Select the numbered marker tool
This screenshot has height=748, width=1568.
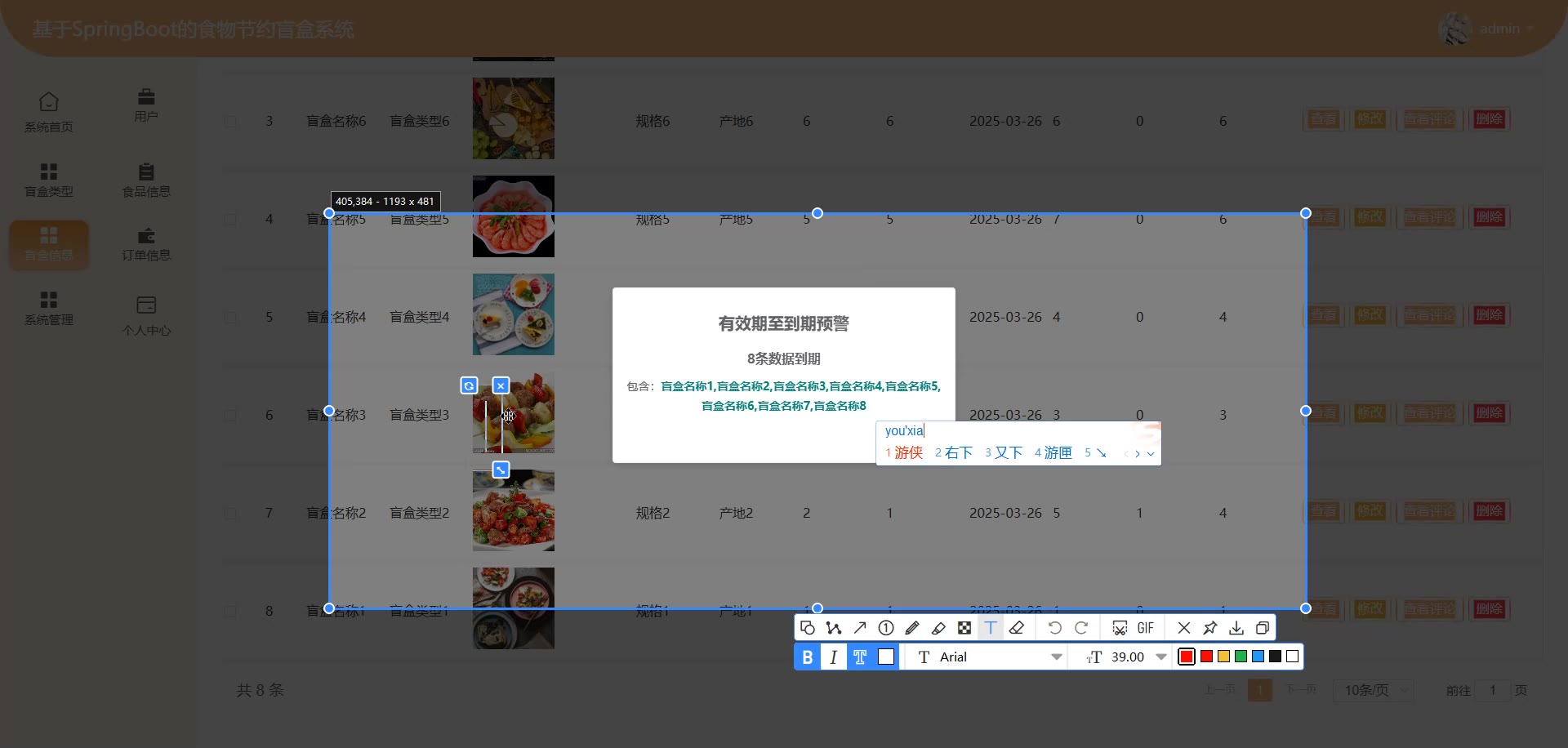pyautogui.click(x=886, y=628)
